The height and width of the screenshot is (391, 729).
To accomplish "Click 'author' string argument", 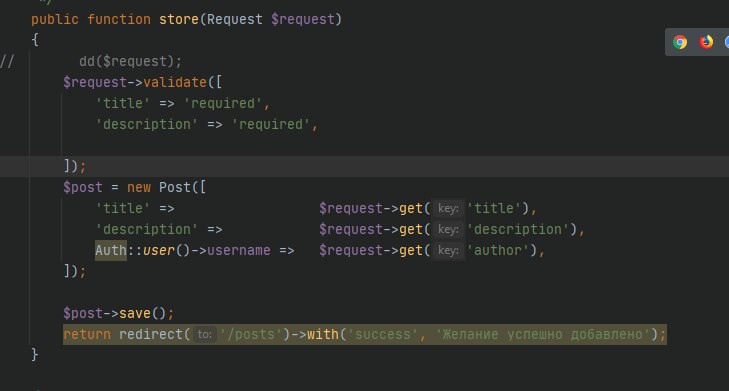I will tap(498, 251).
